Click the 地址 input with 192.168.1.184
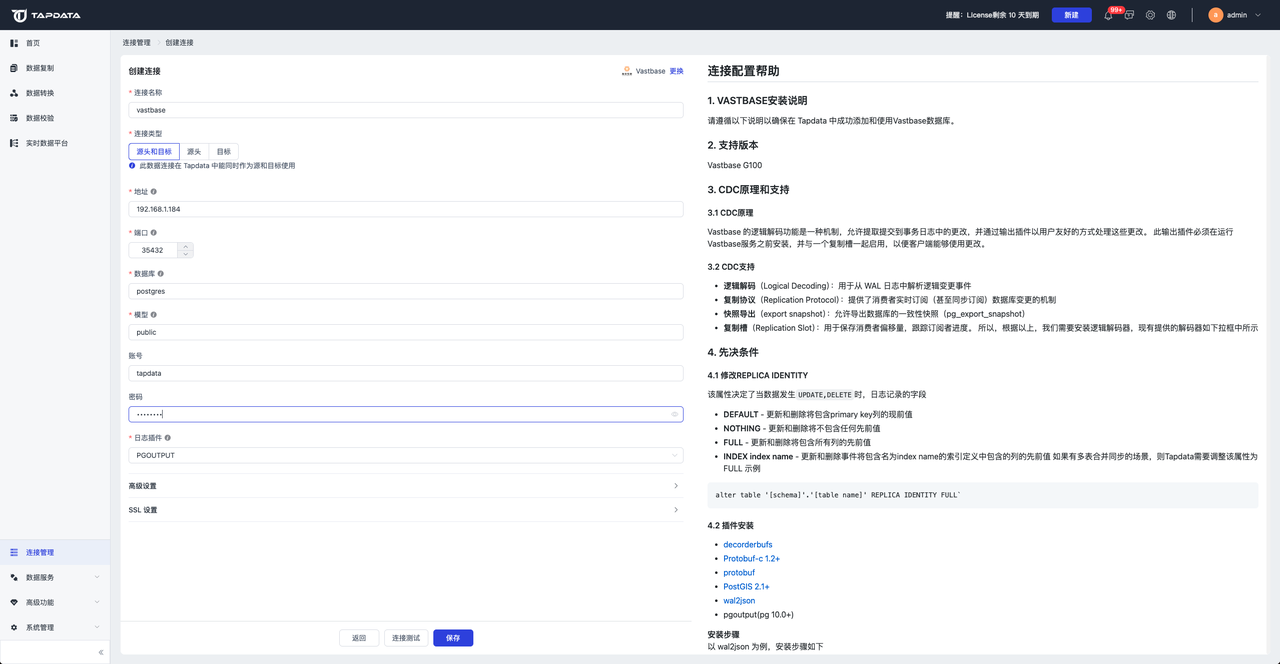This screenshot has height=664, width=1280. coord(406,209)
